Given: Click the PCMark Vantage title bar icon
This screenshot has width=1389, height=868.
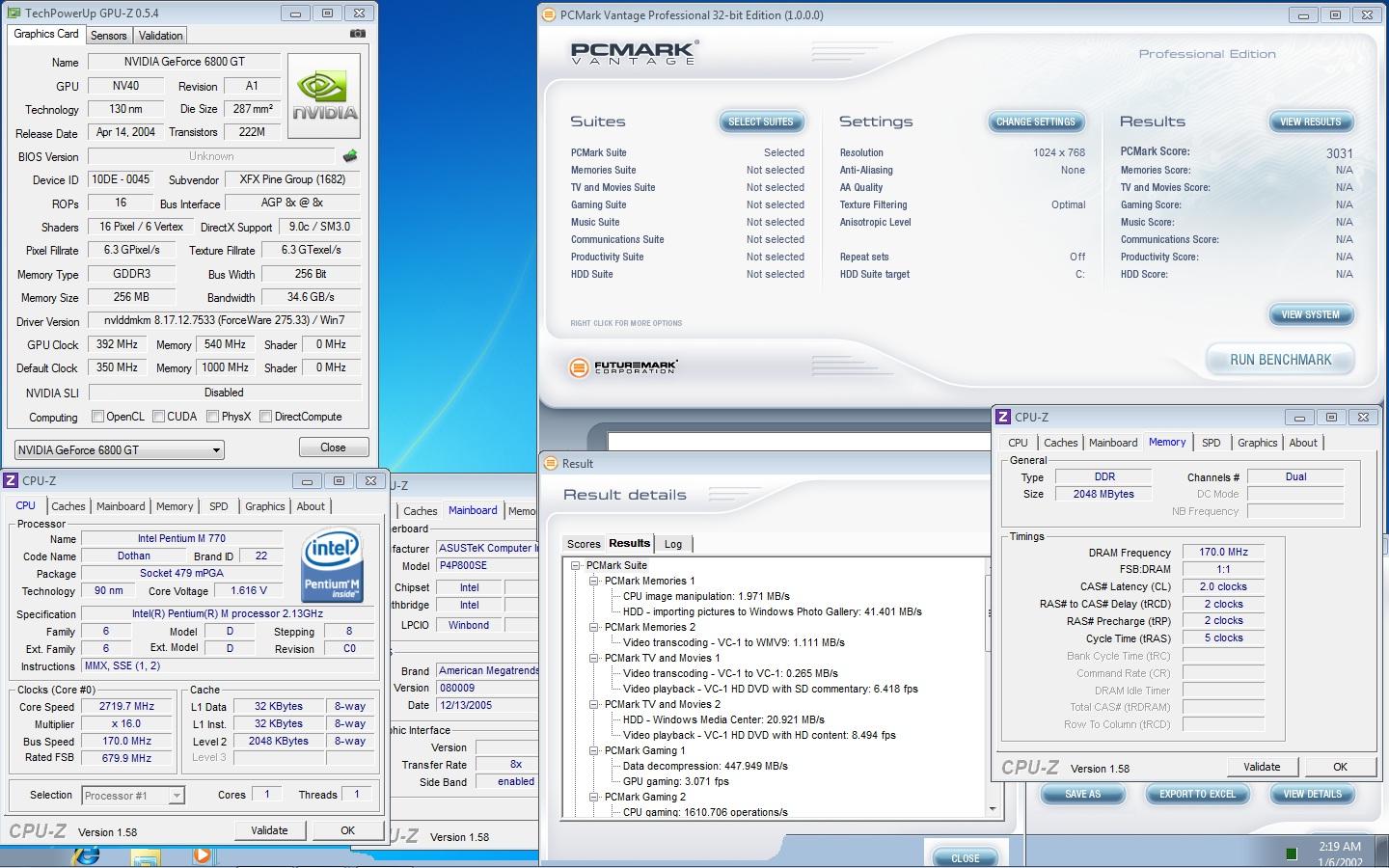Looking at the screenshot, I should [x=549, y=15].
